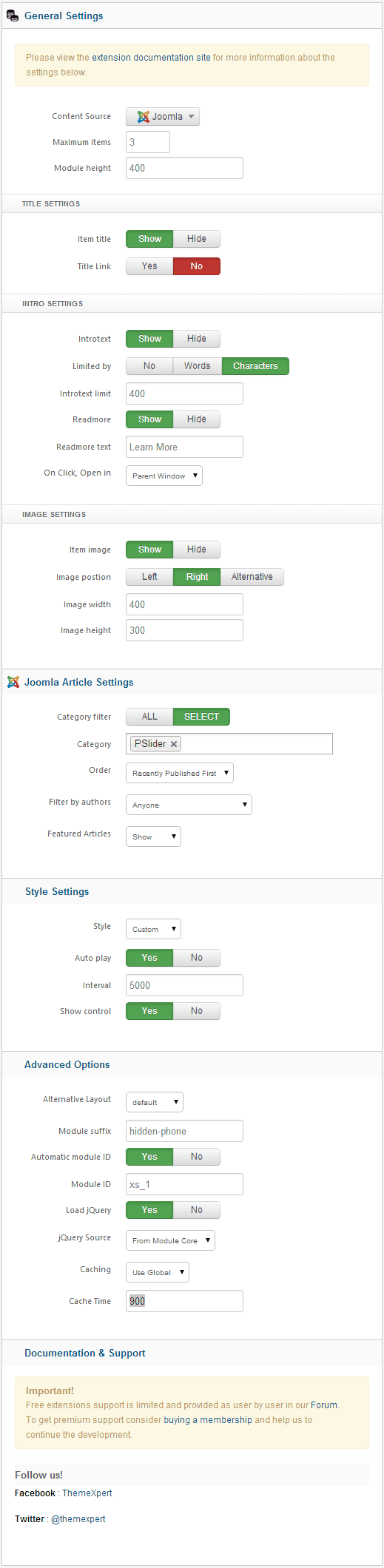Set Automatic module ID to No

pyautogui.click(x=197, y=1157)
